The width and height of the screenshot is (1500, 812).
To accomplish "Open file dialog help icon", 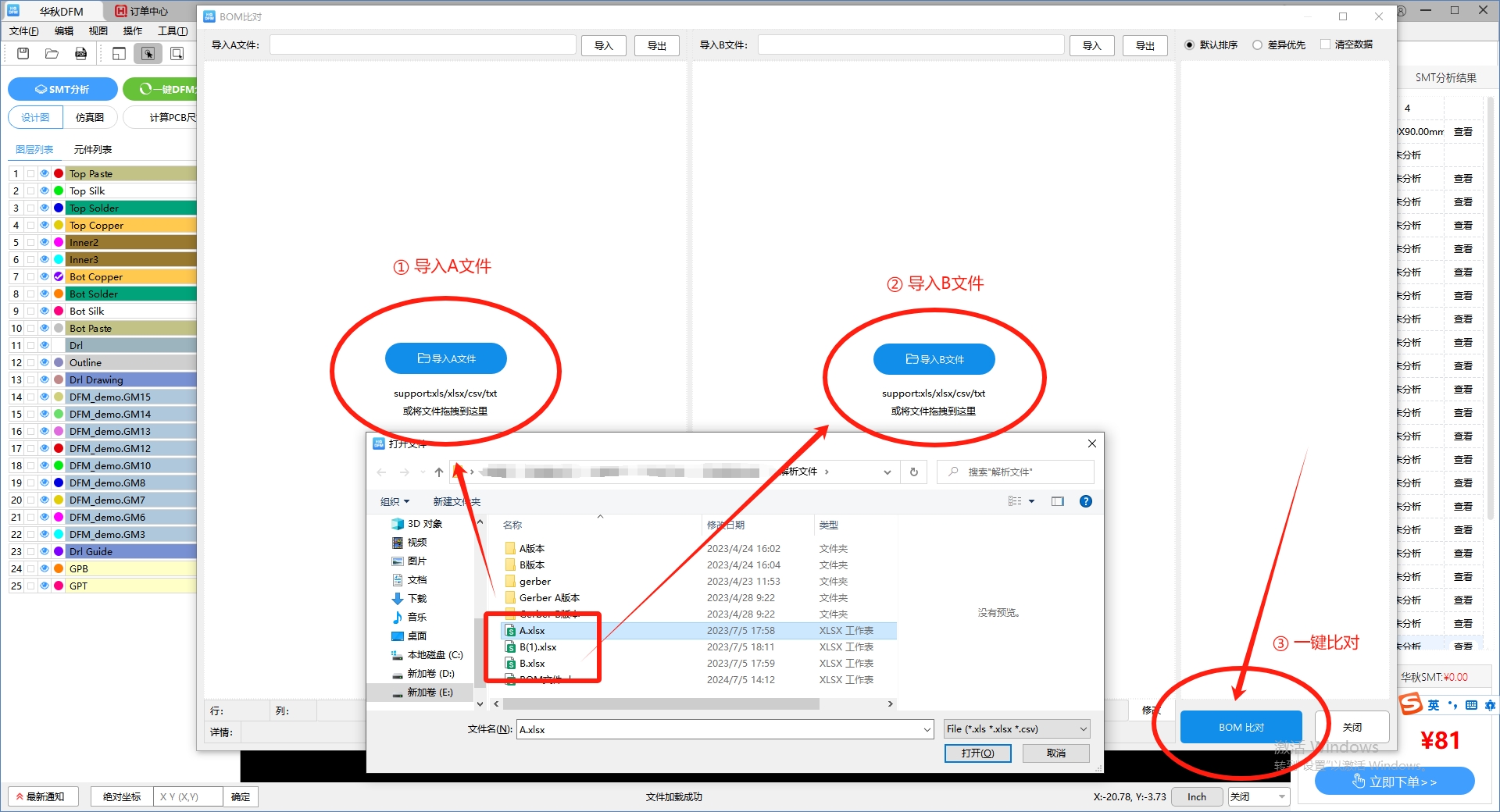I will click(x=1086, y=501).
